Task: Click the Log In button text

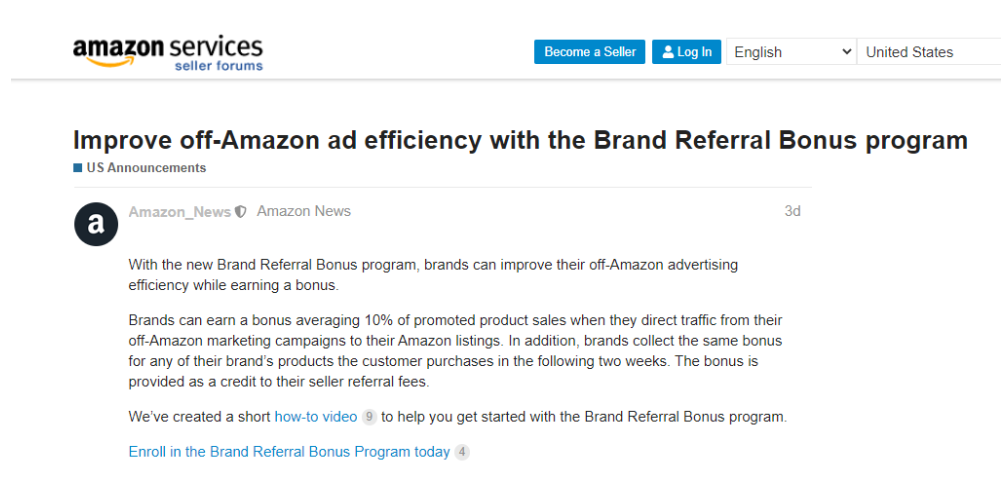Action: point(694,52)
